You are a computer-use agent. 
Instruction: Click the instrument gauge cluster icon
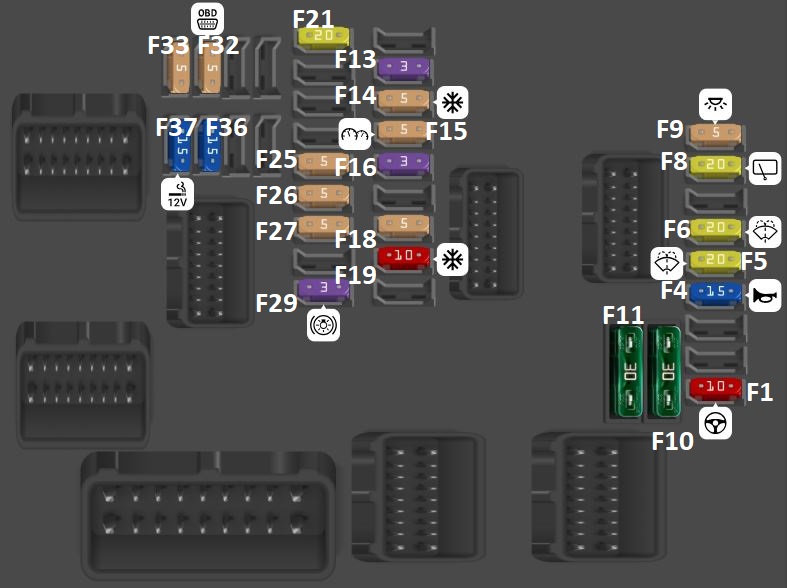tap(355, 134)
